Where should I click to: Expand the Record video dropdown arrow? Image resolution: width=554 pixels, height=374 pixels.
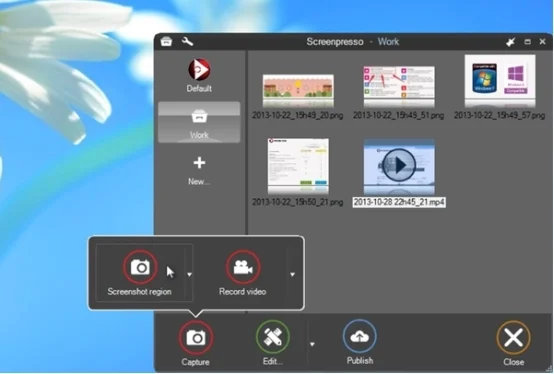[292, 274]
